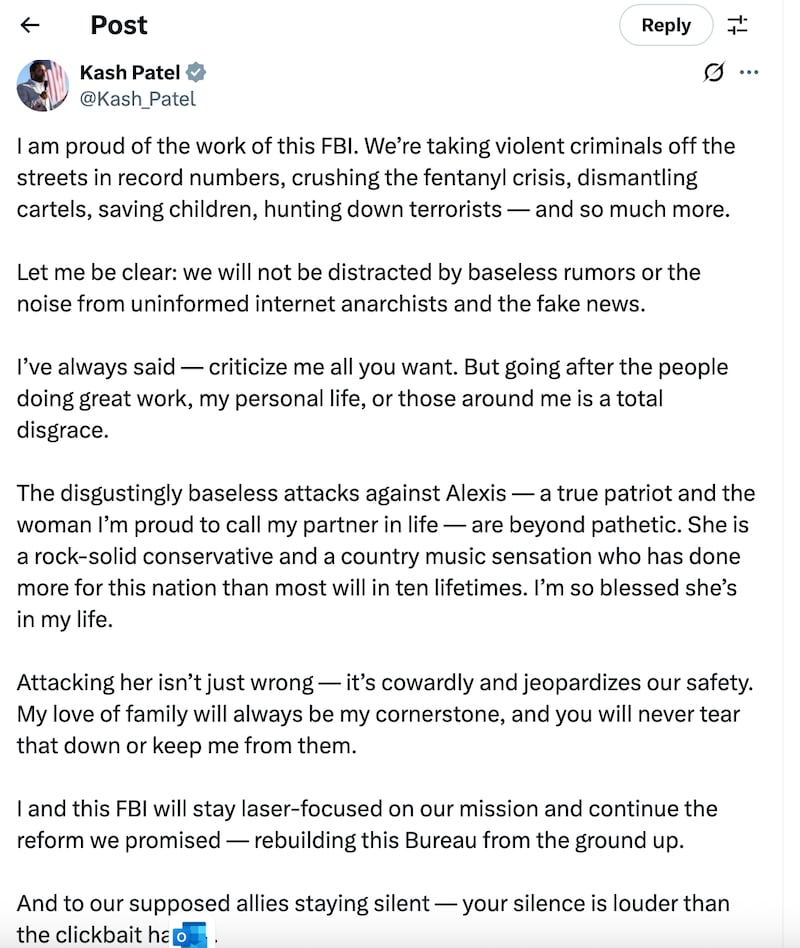Click the Post header title
The width and height of the screenshot is (800, 948).
[x=119, y=25]
